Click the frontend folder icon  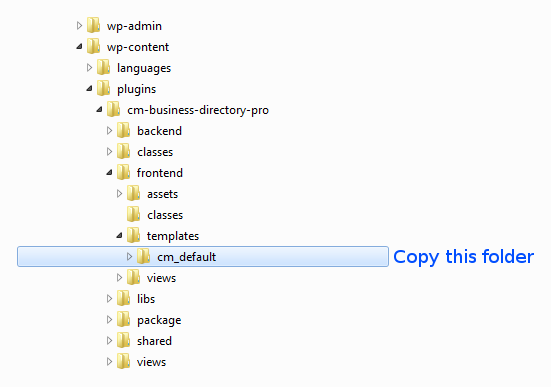pos(124,172)
